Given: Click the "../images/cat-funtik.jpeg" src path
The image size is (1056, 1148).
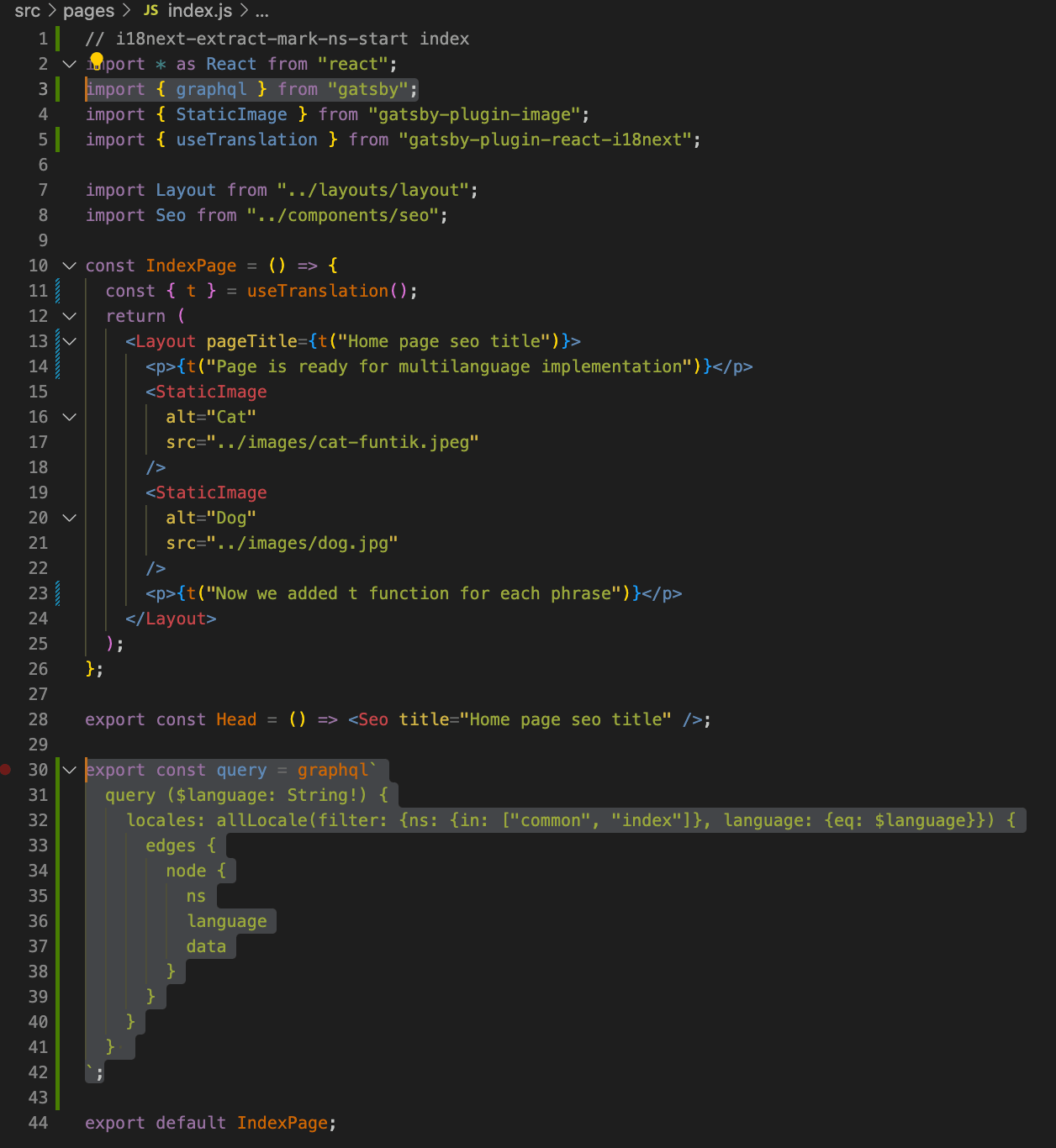Looking at the screenshot, I should [343, 442].
